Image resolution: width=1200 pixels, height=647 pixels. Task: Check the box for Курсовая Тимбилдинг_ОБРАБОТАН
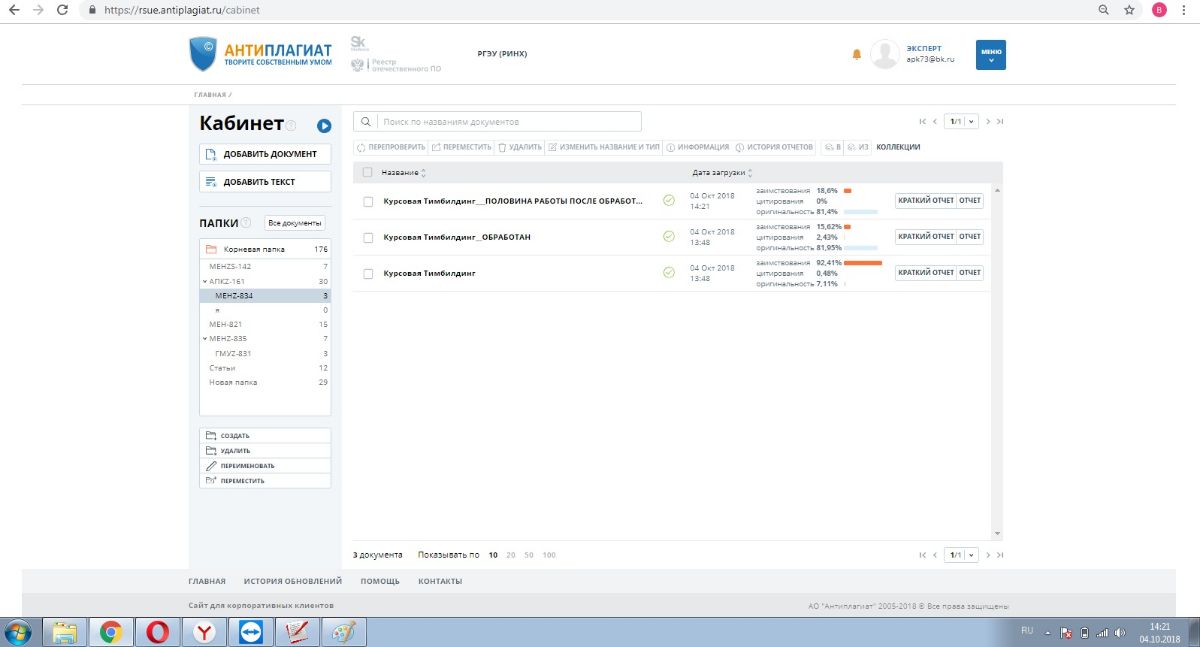click(368, 237)
